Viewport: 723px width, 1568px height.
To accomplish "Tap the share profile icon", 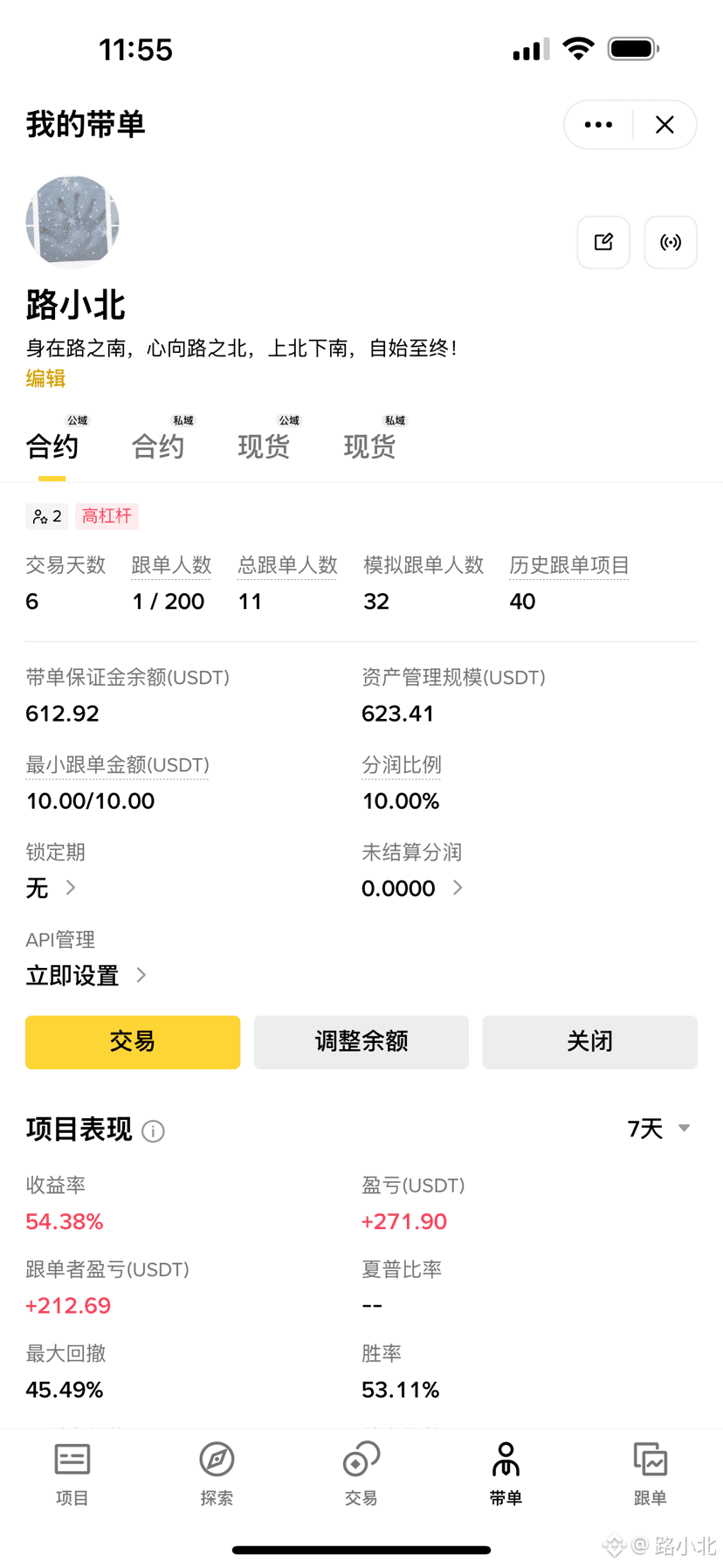I will point(603,242).
